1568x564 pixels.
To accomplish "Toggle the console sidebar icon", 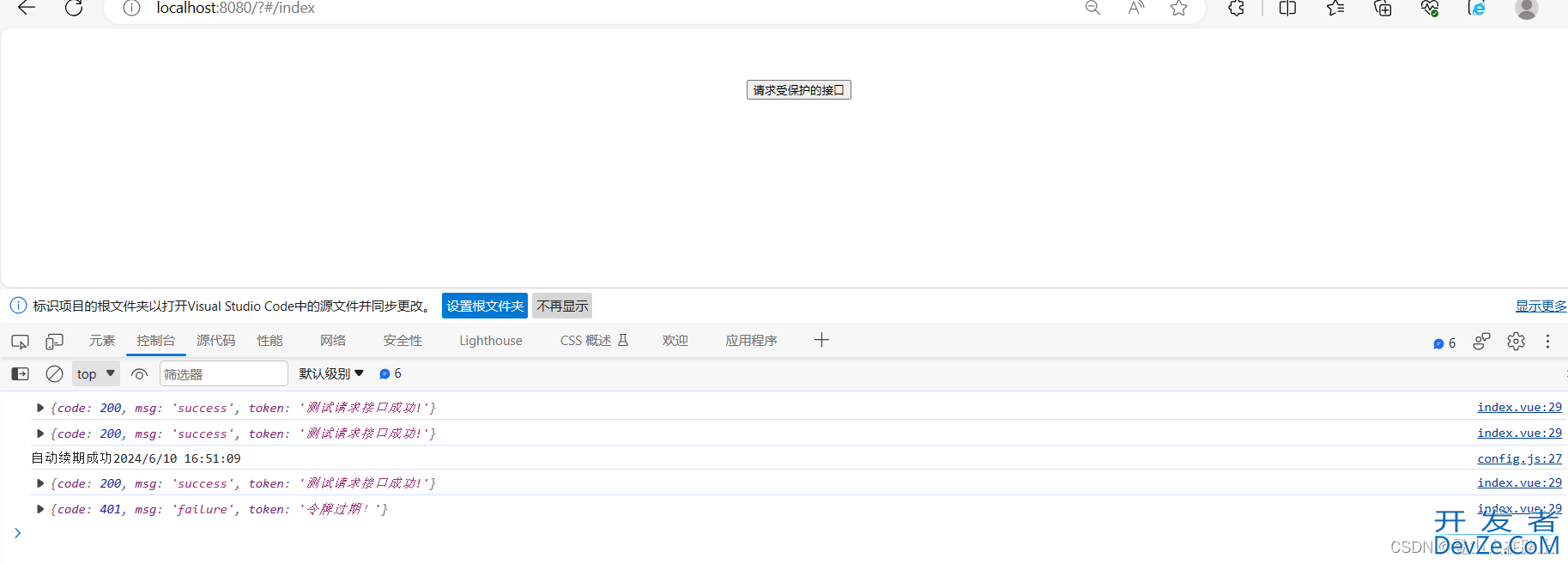I will tap(20, 373).
